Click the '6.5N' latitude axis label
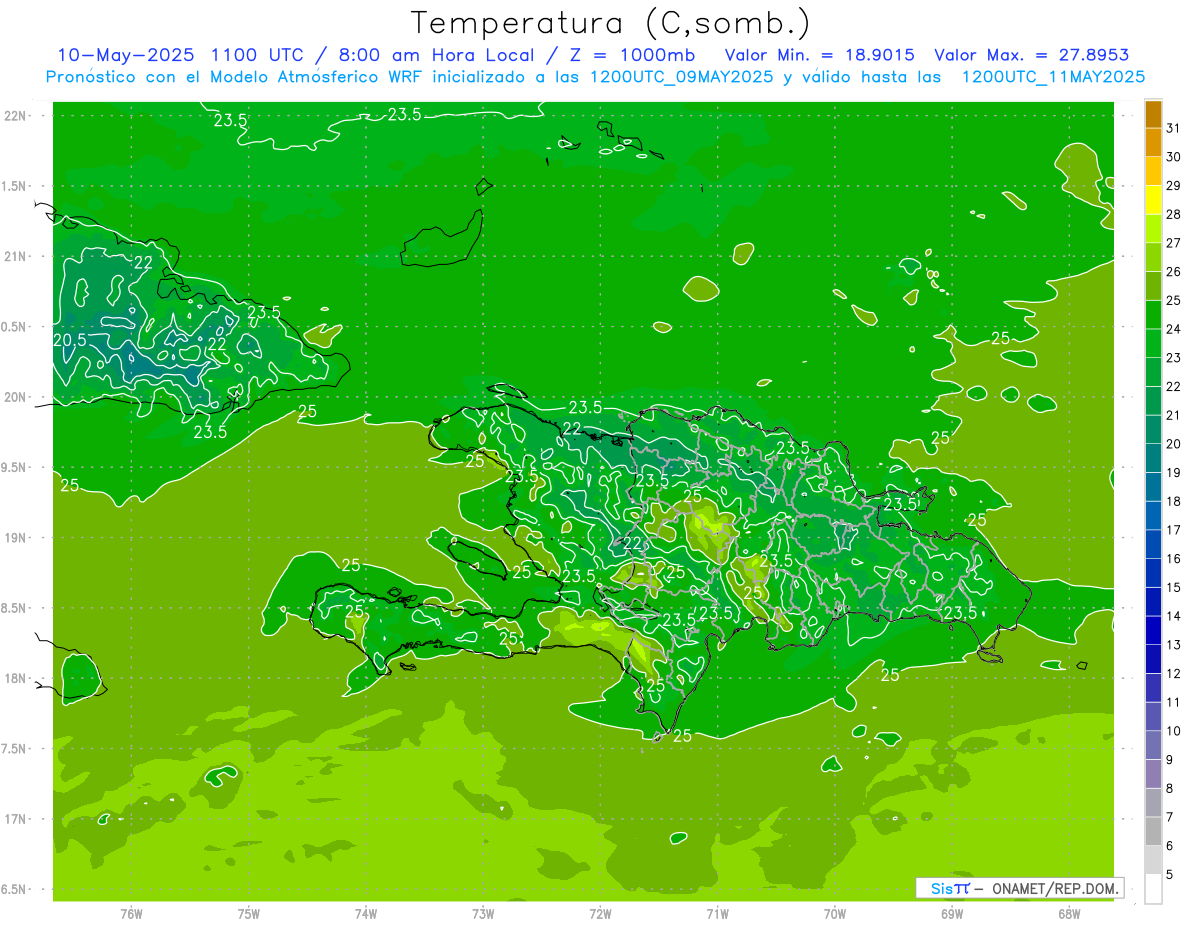The height and width of the screenshot is (927, 1200). (14, 889)
